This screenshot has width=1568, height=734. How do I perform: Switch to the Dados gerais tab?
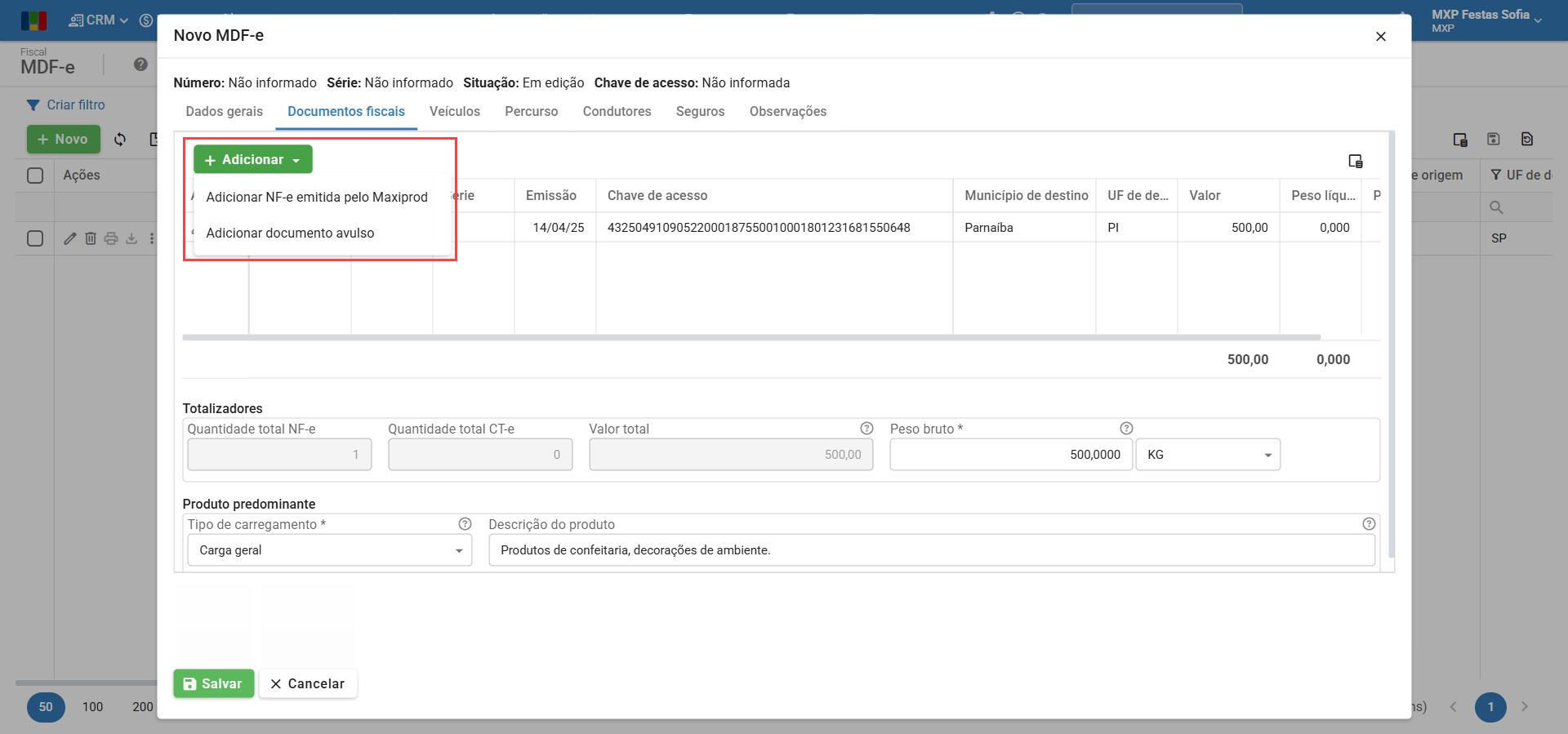click(225, 112)
